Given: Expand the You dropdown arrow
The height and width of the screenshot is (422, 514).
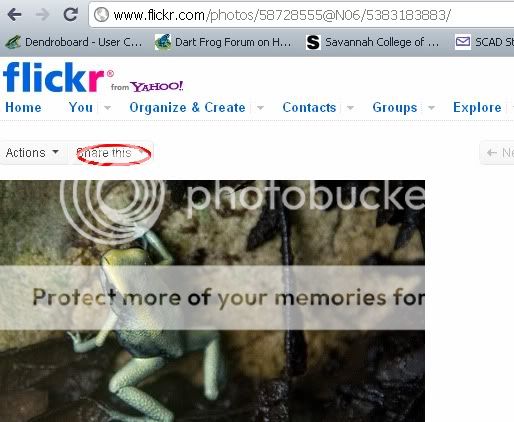Looking at the screenshot, I should [x=107, y=107].
